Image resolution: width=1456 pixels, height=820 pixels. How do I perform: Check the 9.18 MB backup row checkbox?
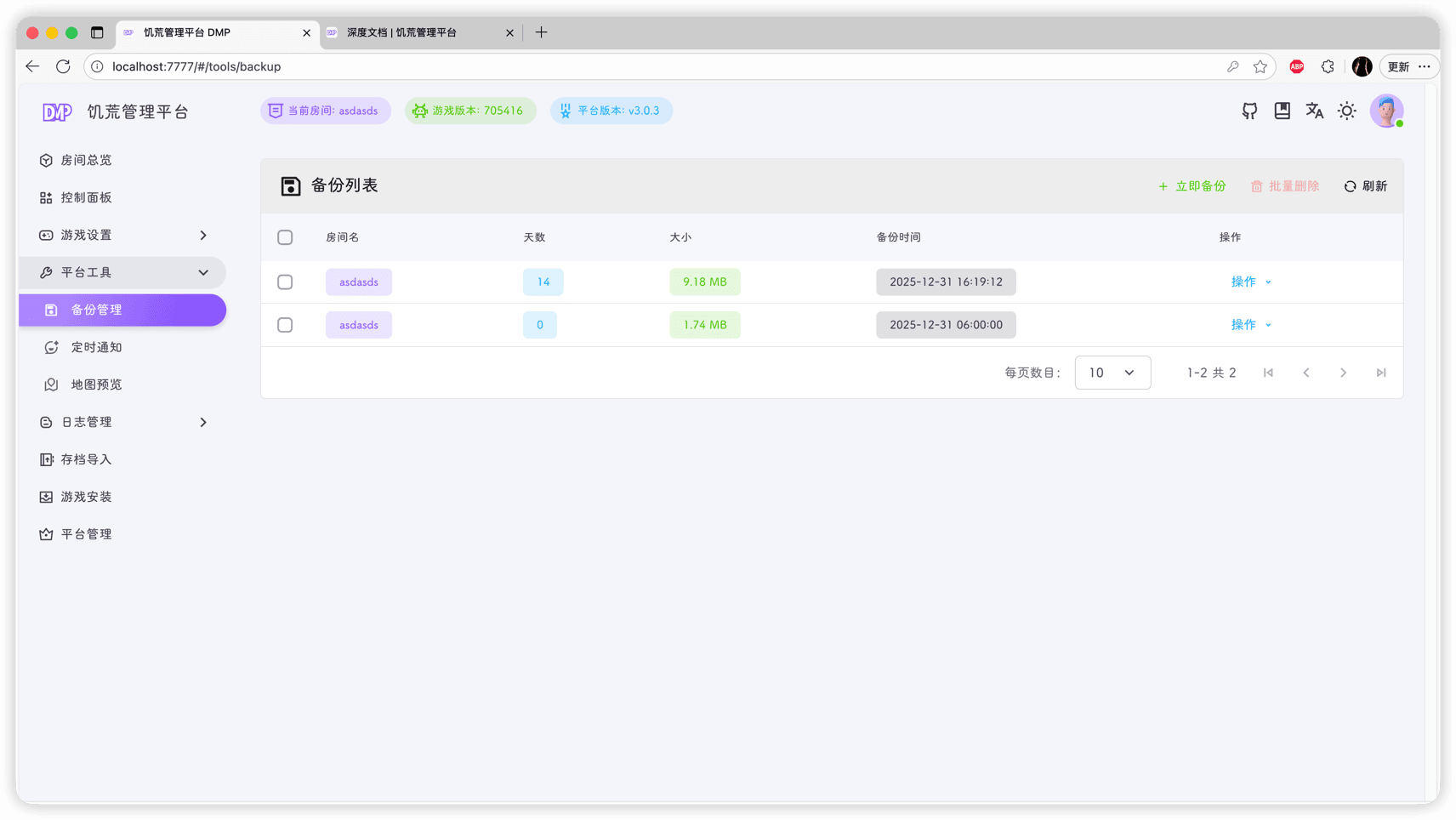pos(285,282)
